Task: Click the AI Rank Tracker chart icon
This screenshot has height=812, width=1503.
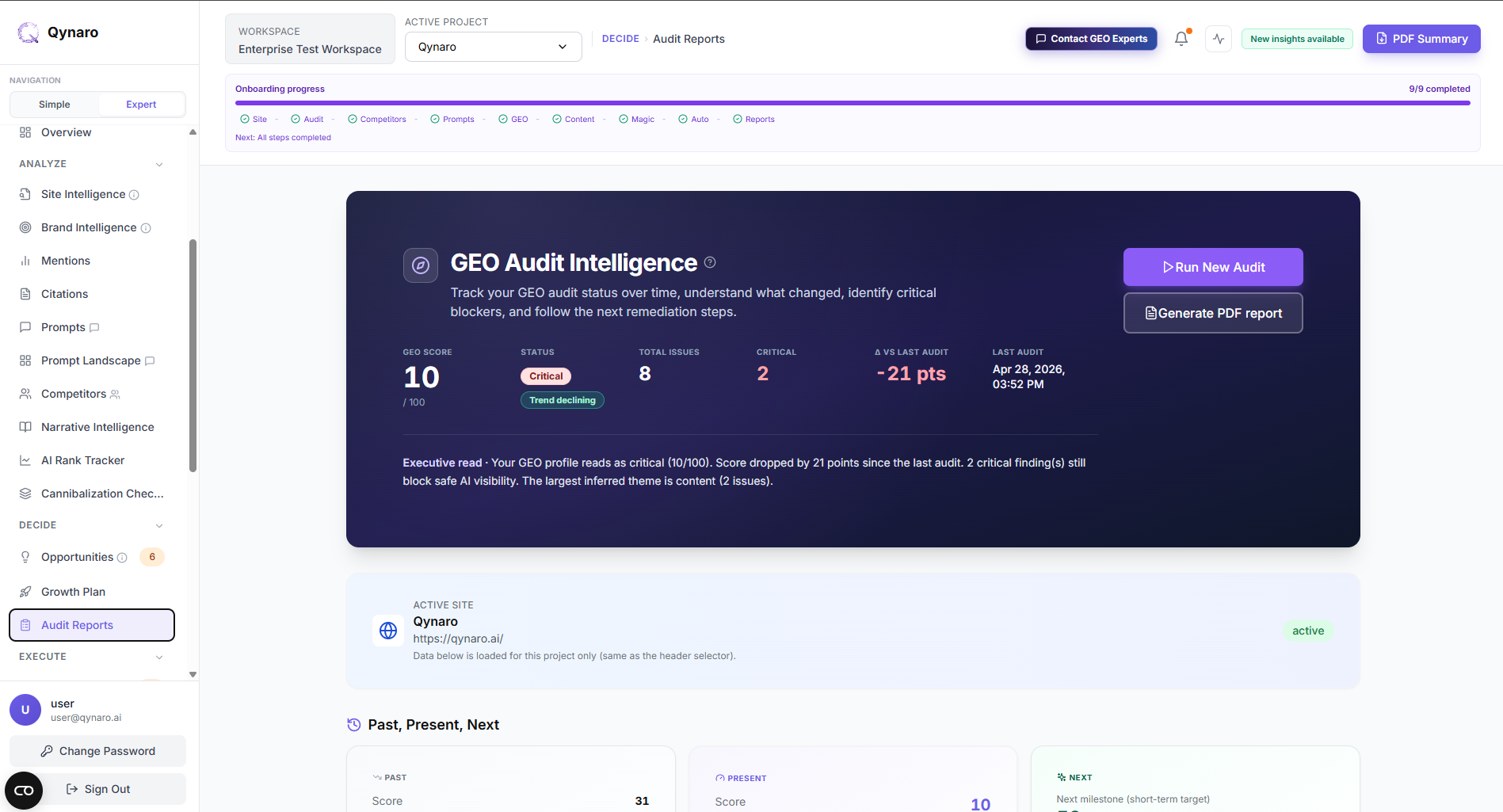Action: [25, 460]
